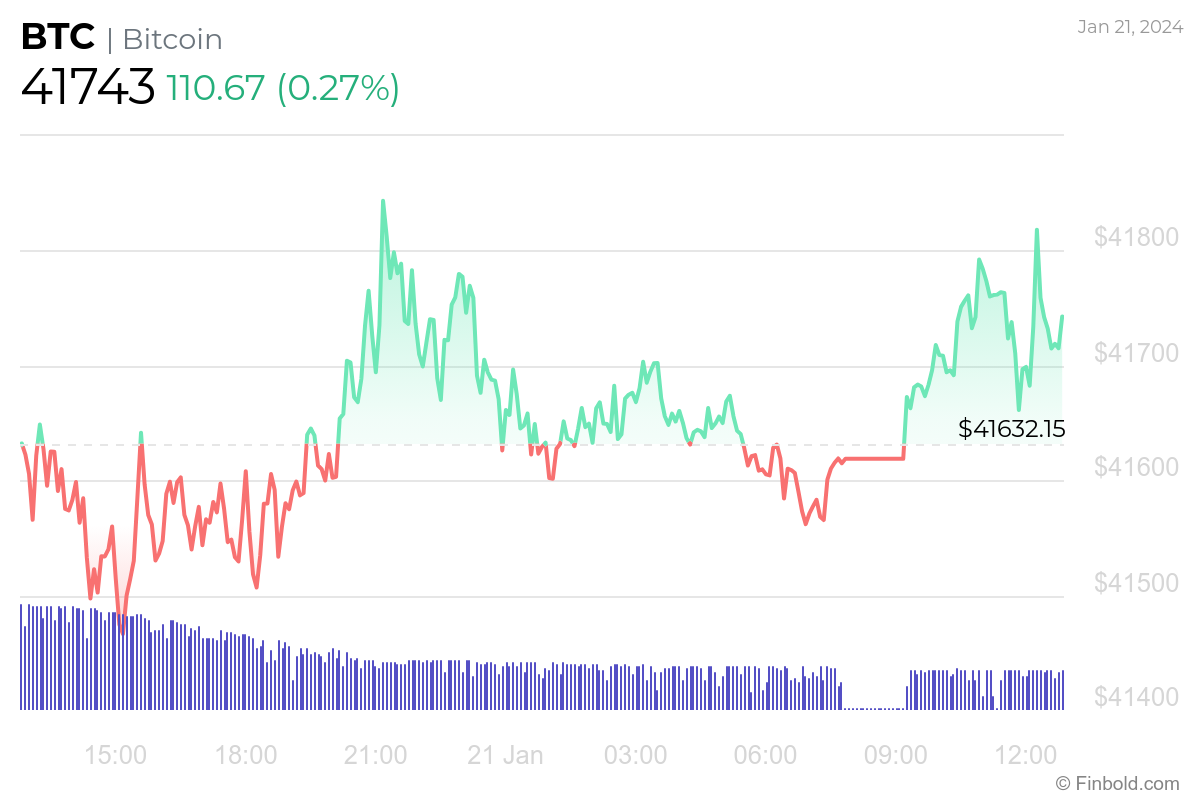1200x800 pixels.
Task: Click the 18:00 time axis label
Action: 246,754
